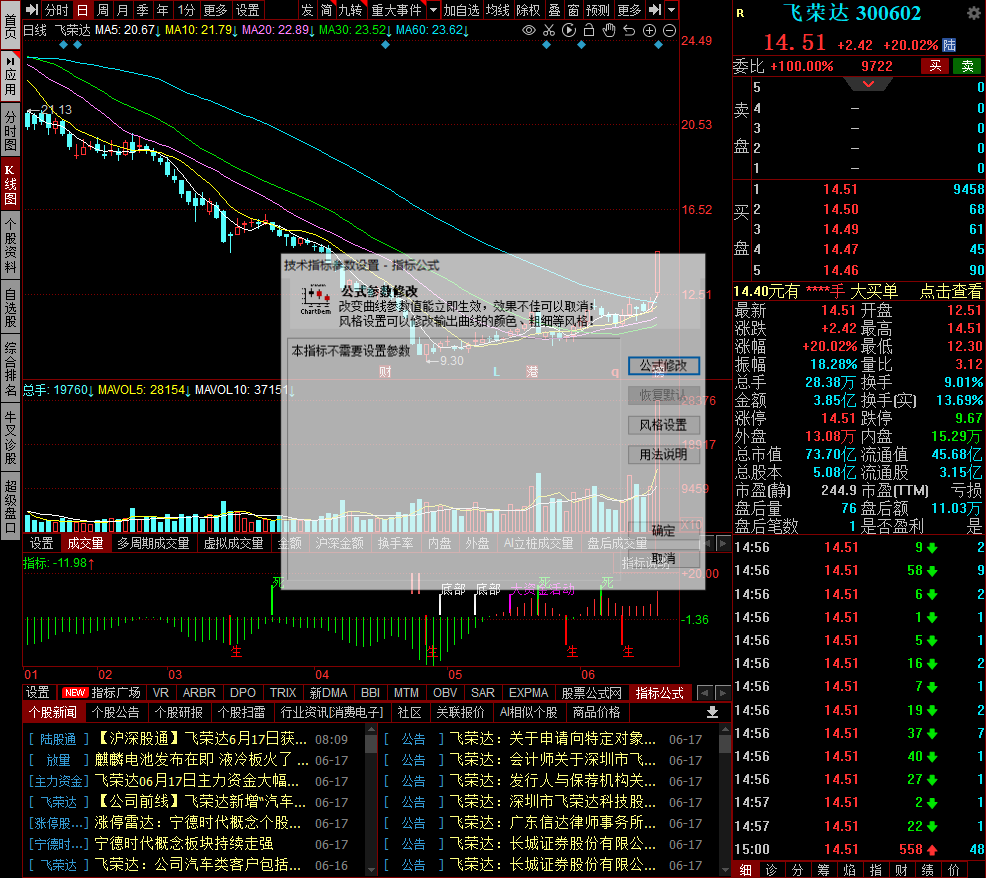986x878 pixels.
Task: Open the 更多 menu after 预测
Action: 629,10
